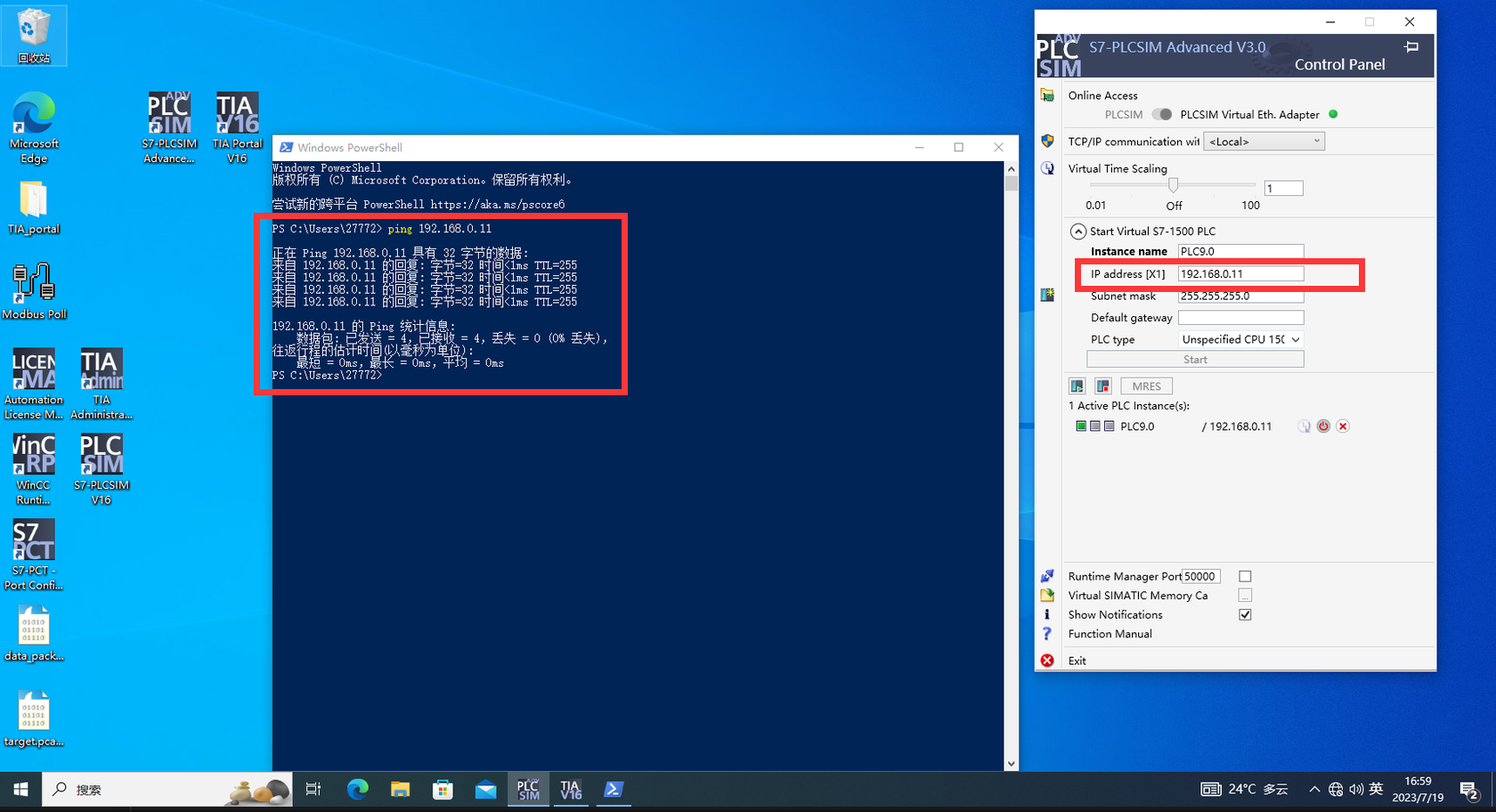Select the PLC9.0 active instance row name
This screenshot has height=812, width=1496.
(1136, 426)
